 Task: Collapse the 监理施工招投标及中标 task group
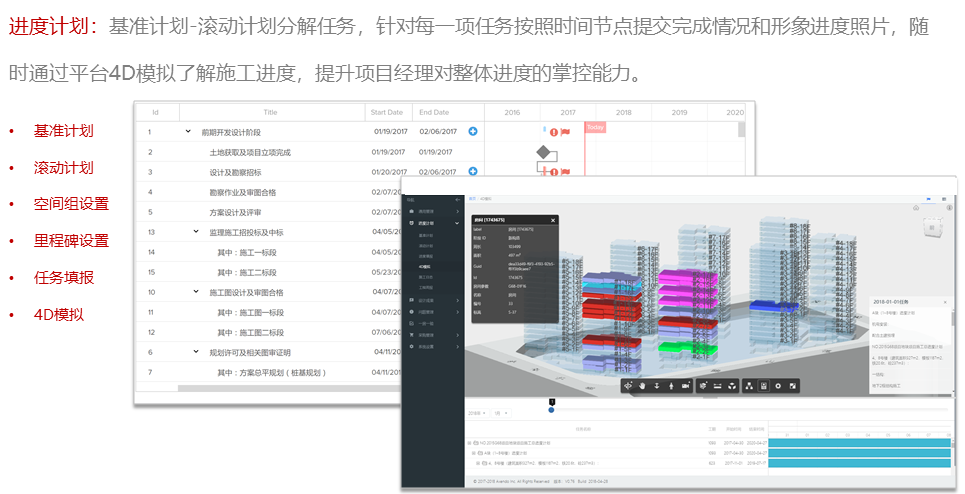[x=196, y=231]
